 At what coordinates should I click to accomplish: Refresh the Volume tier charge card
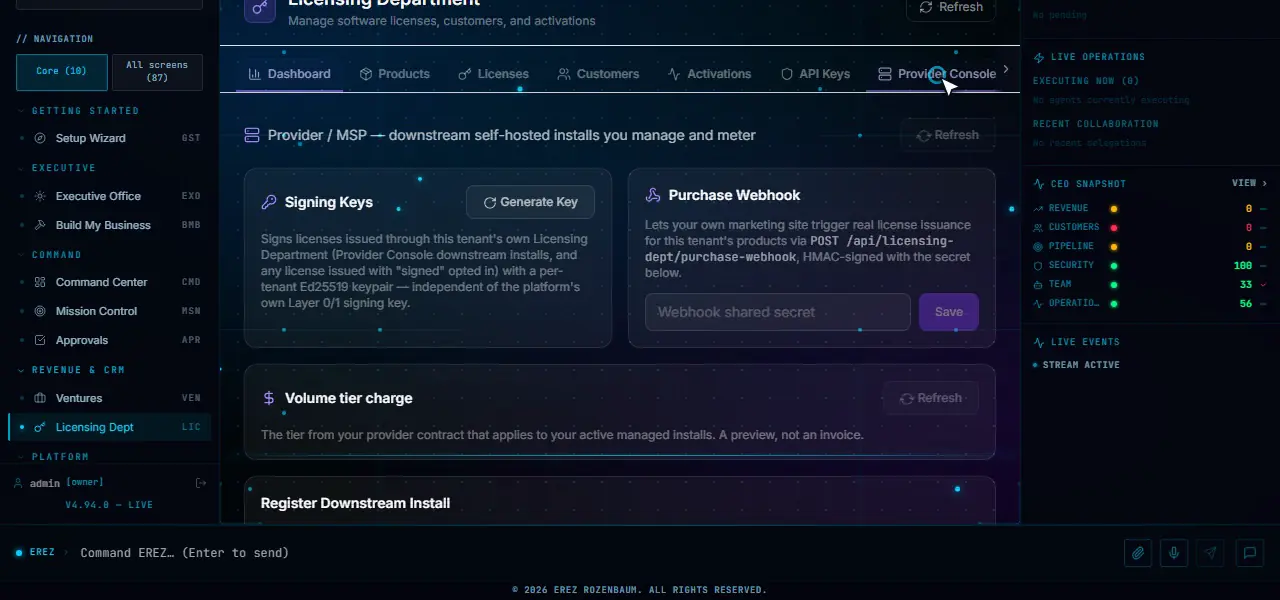point(930,398)
